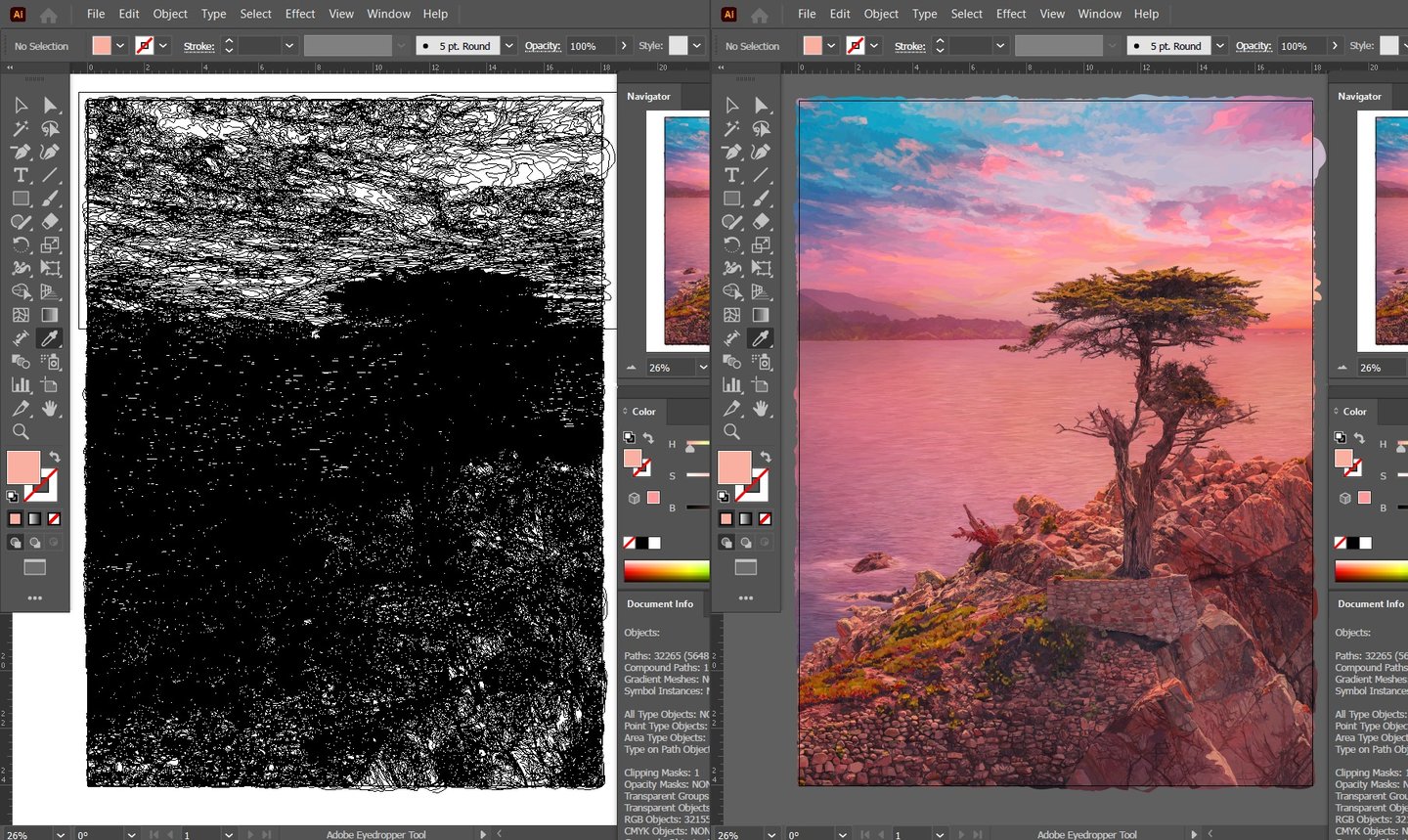This screenshot has width=1408, height=840.
Task: Open Object menu in left window
Action: 170,14
